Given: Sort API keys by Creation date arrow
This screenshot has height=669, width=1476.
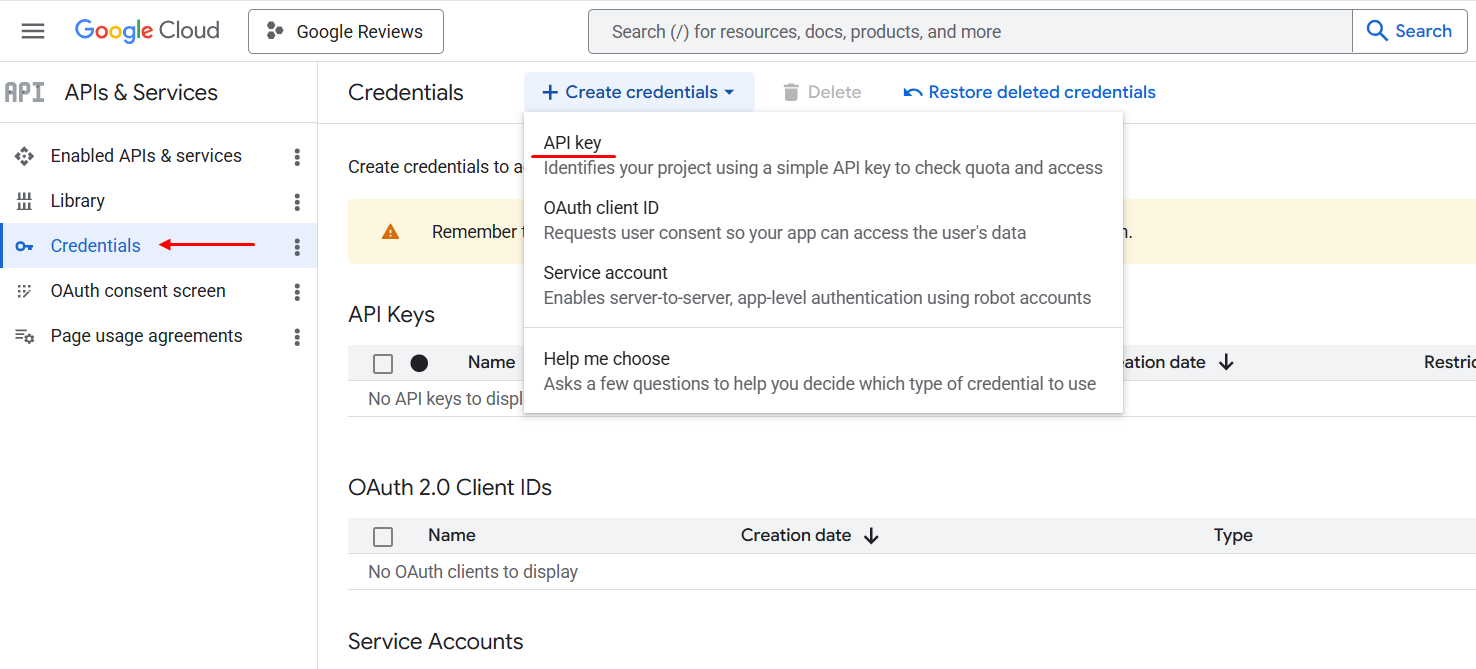Looking at the screenshot, I should click(1227, 362).
